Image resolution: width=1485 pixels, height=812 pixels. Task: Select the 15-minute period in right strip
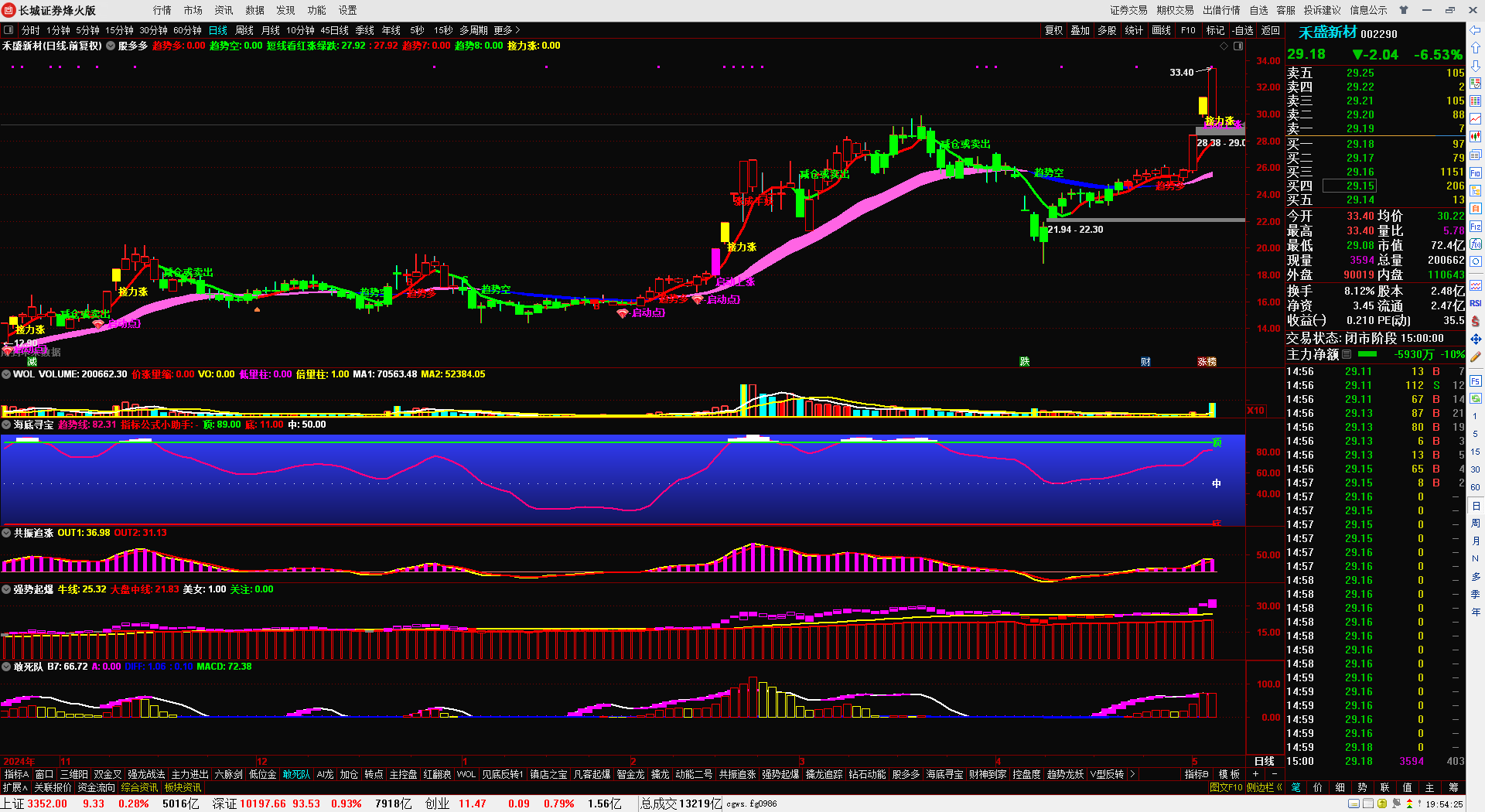click(1476, 452)
